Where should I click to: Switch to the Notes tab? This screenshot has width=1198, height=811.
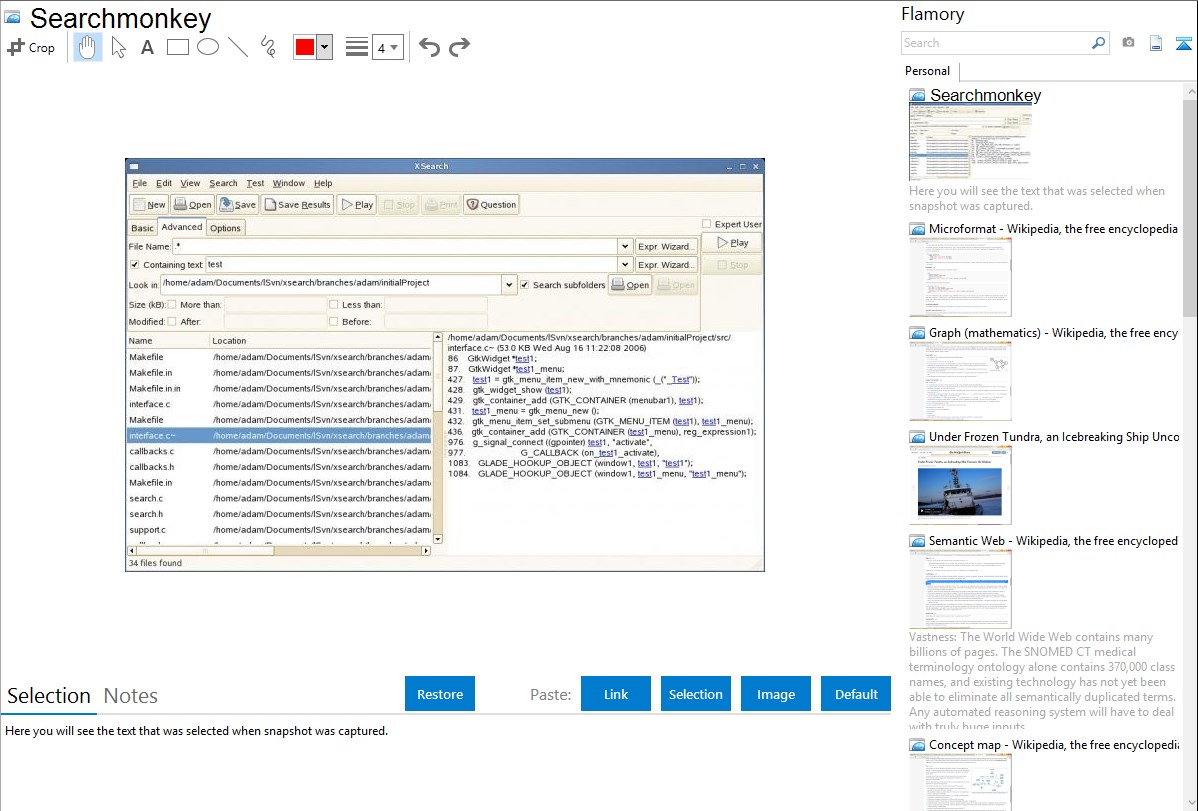pyautogui.click(x=131, y=696)
